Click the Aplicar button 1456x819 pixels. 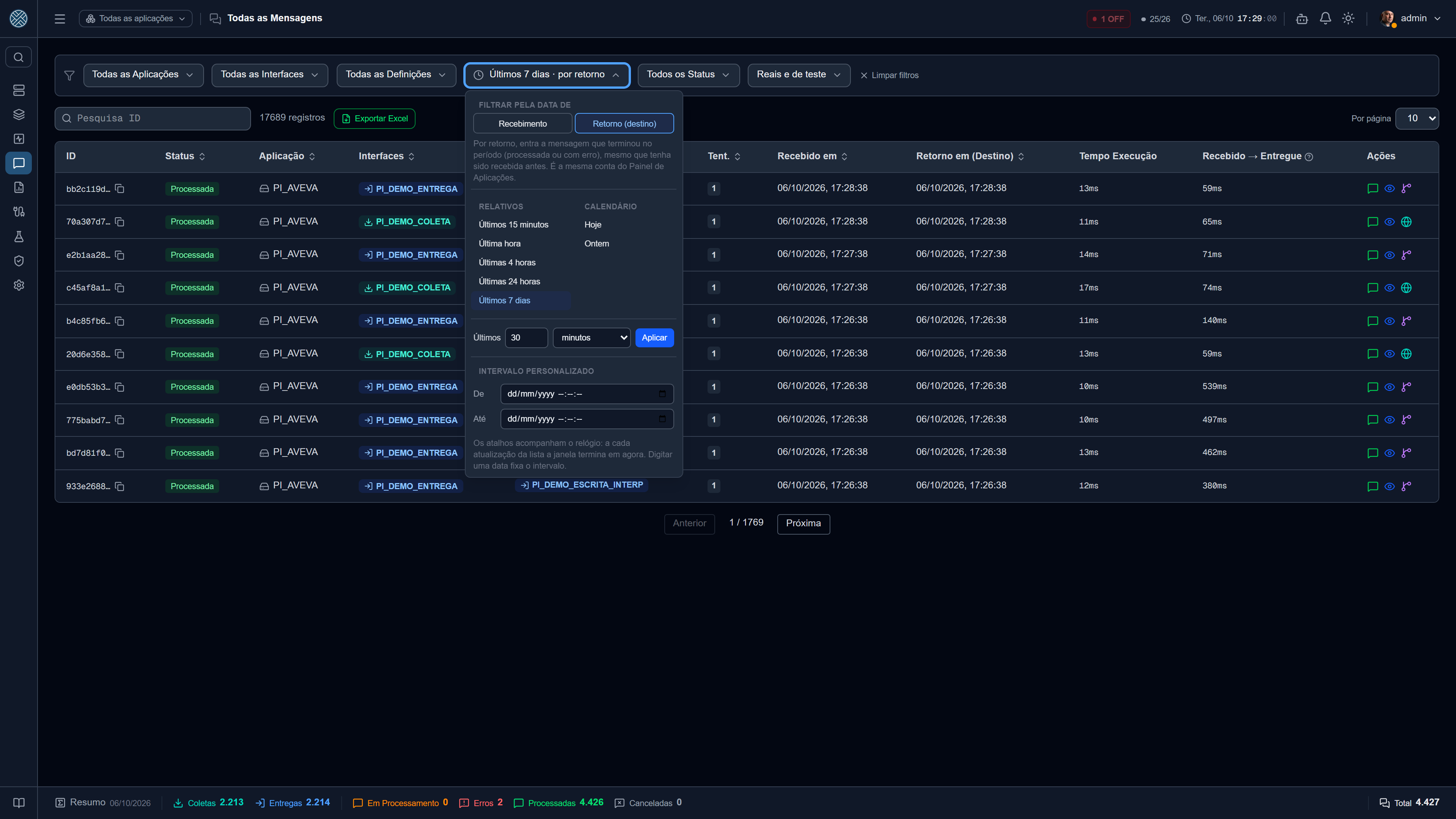point(654,337)
